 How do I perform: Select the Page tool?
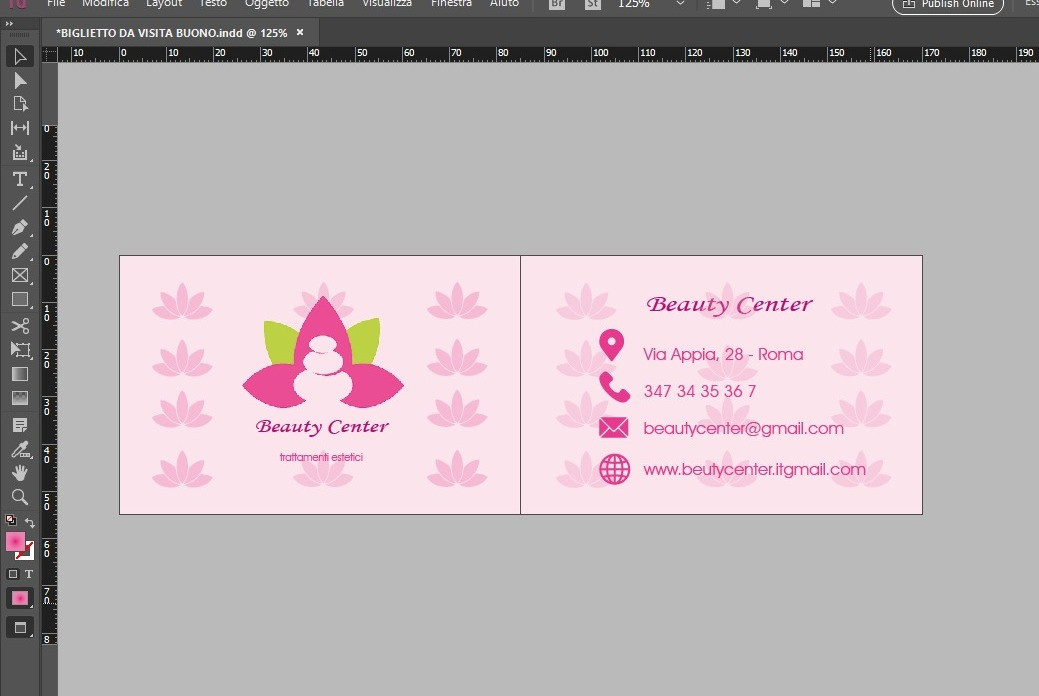pos(20,104)
